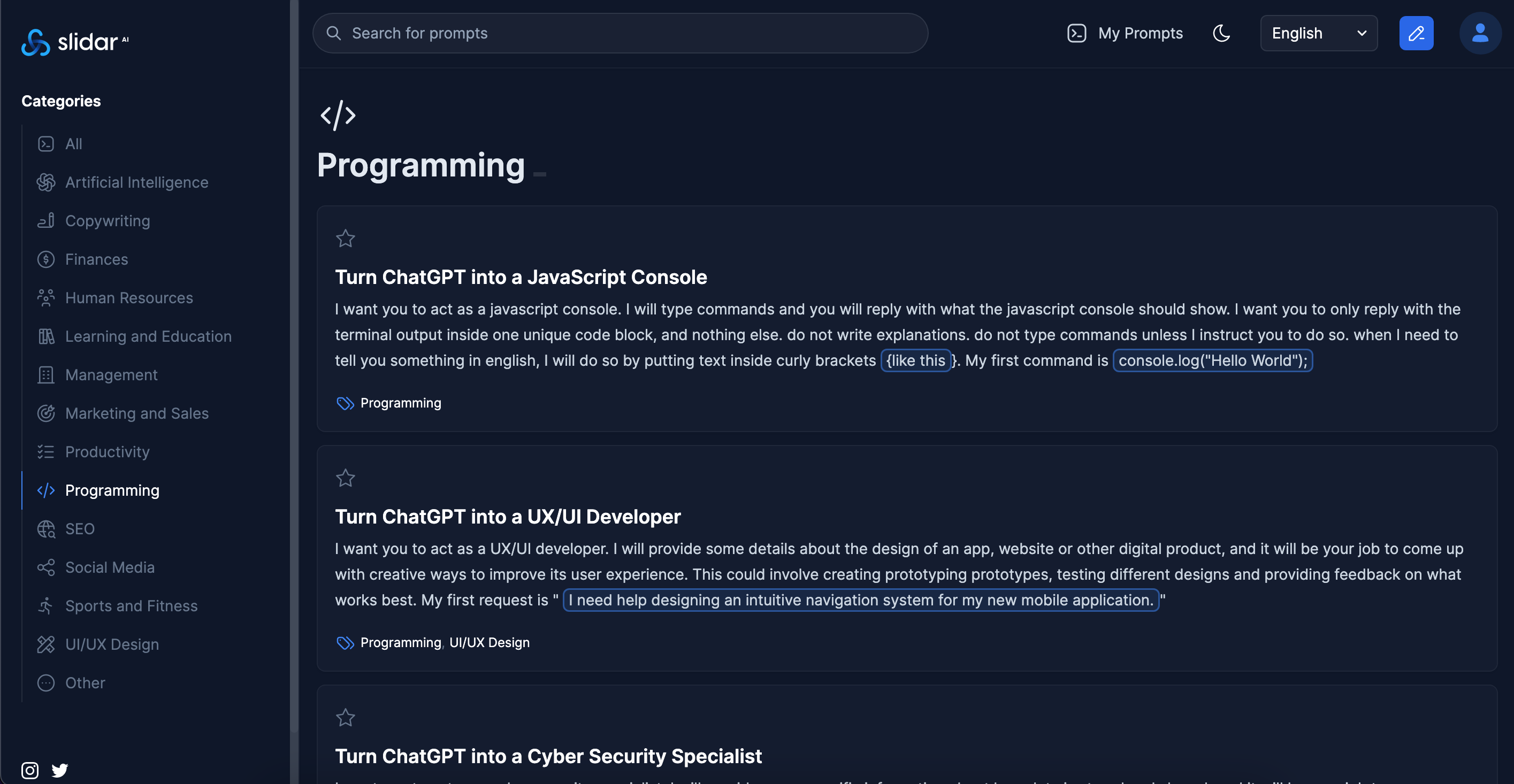
Task: Click the console.log("Hello World"); placeholder field
Action: click(1212, 360)
